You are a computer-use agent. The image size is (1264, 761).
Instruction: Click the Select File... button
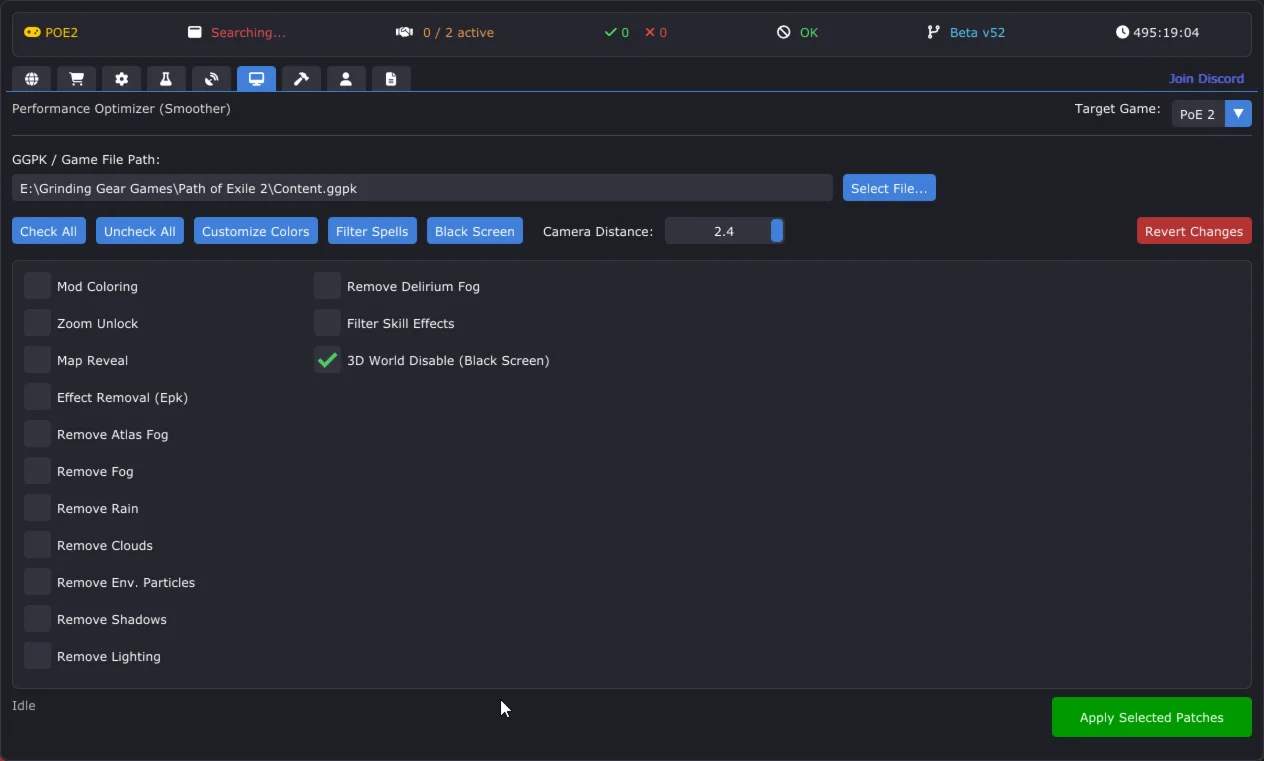point(889,188)
